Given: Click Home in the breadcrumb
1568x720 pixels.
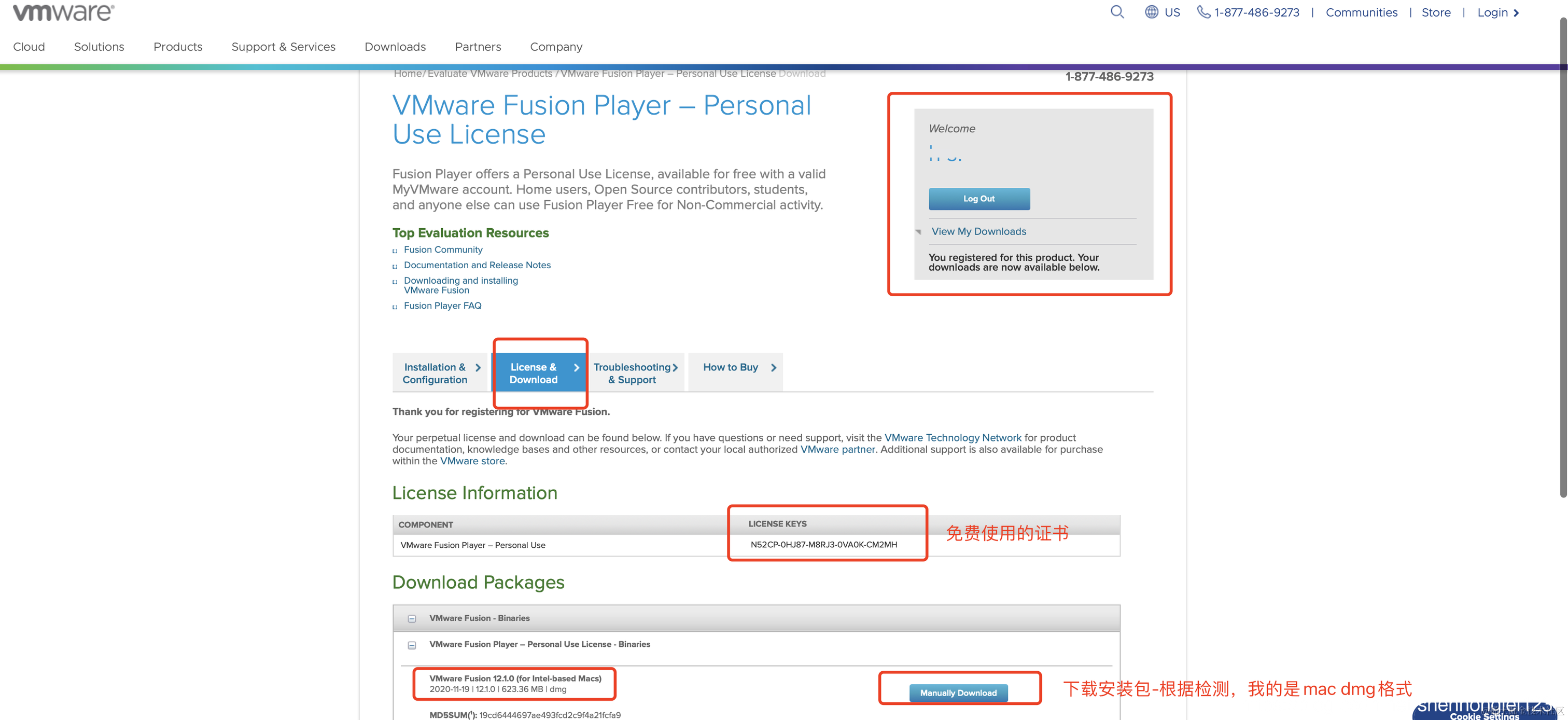Looking at the screenshot, I should click(407, 73).
